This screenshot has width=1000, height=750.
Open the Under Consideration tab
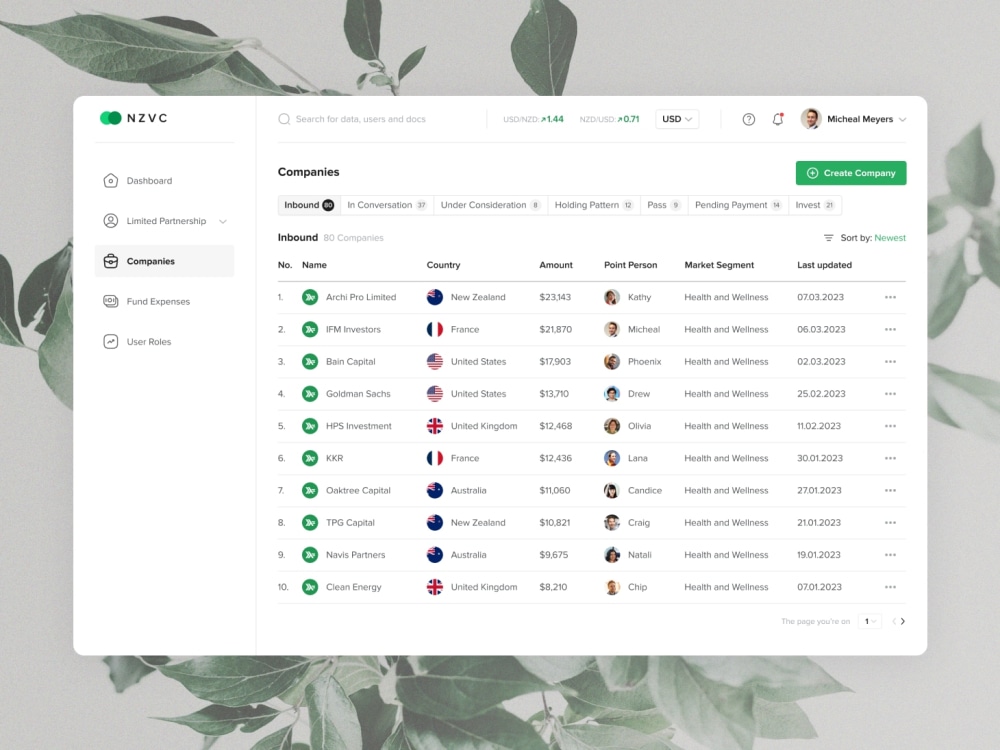point(490,205)
